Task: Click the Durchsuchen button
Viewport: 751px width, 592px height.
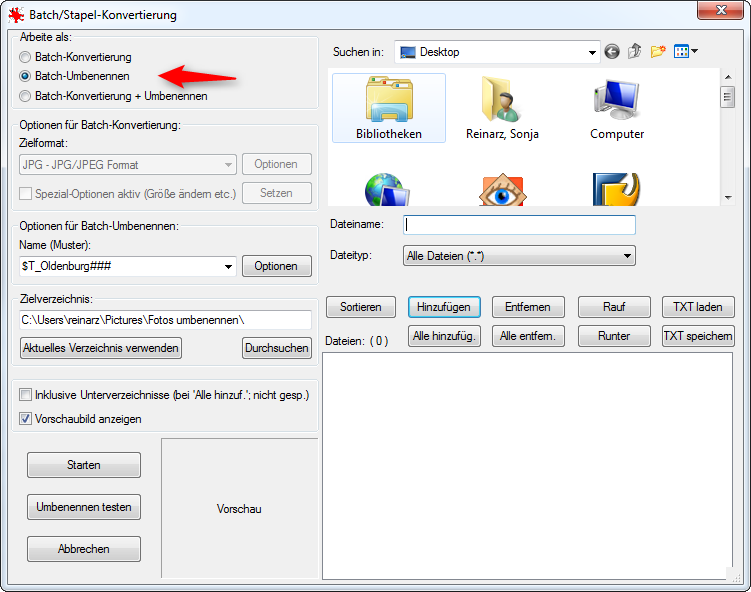Action: point(276,348)
